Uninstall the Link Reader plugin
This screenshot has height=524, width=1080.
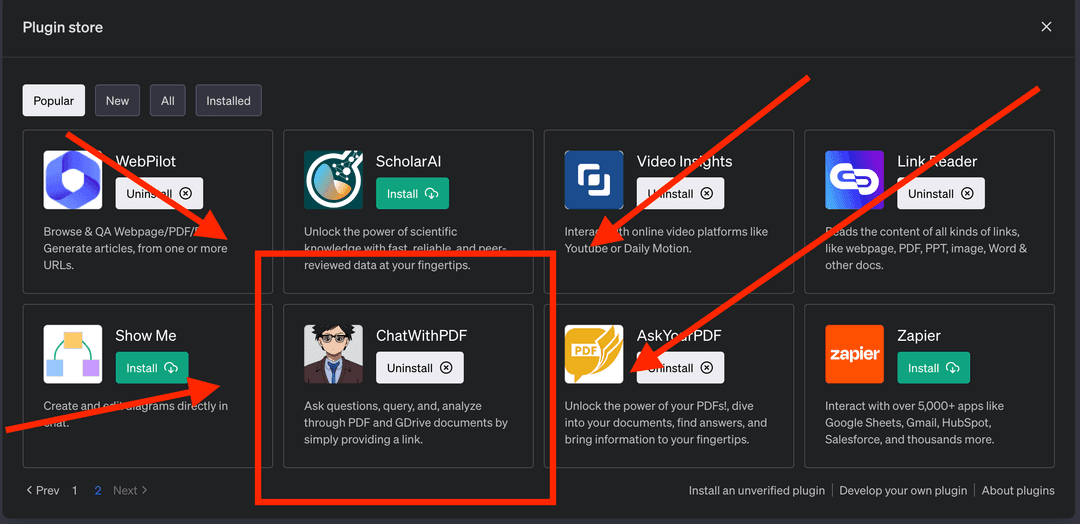tap(940, 194)
